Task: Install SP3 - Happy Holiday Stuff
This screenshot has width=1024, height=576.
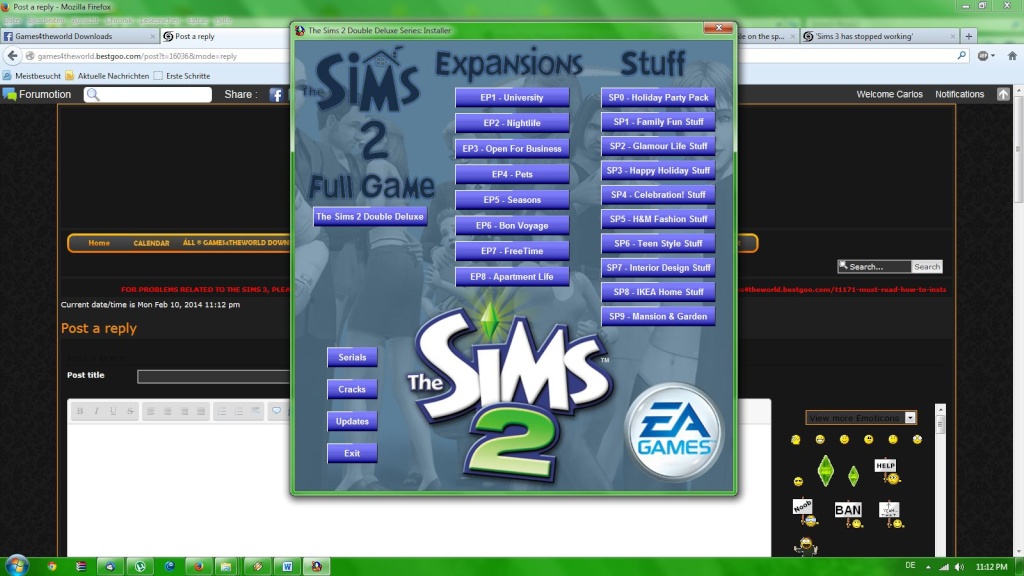Action: click(x=658, y=170)
